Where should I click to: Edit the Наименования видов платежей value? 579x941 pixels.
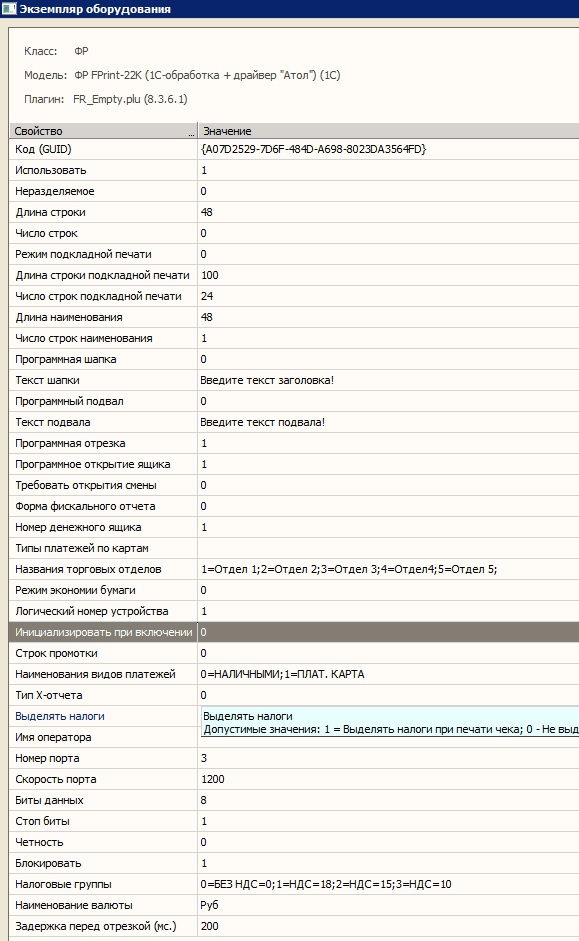pyautogui.click(x=388, y=675)
